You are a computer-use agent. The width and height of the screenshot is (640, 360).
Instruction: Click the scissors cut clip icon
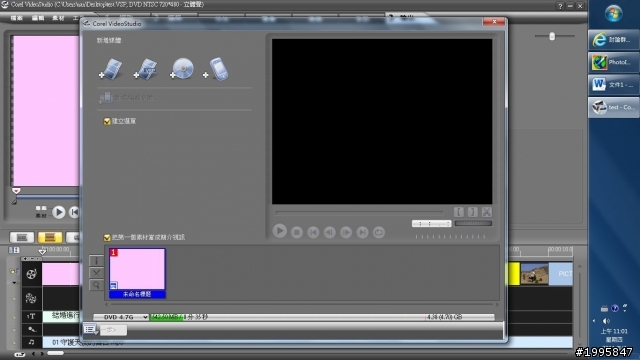pos(487,212)
